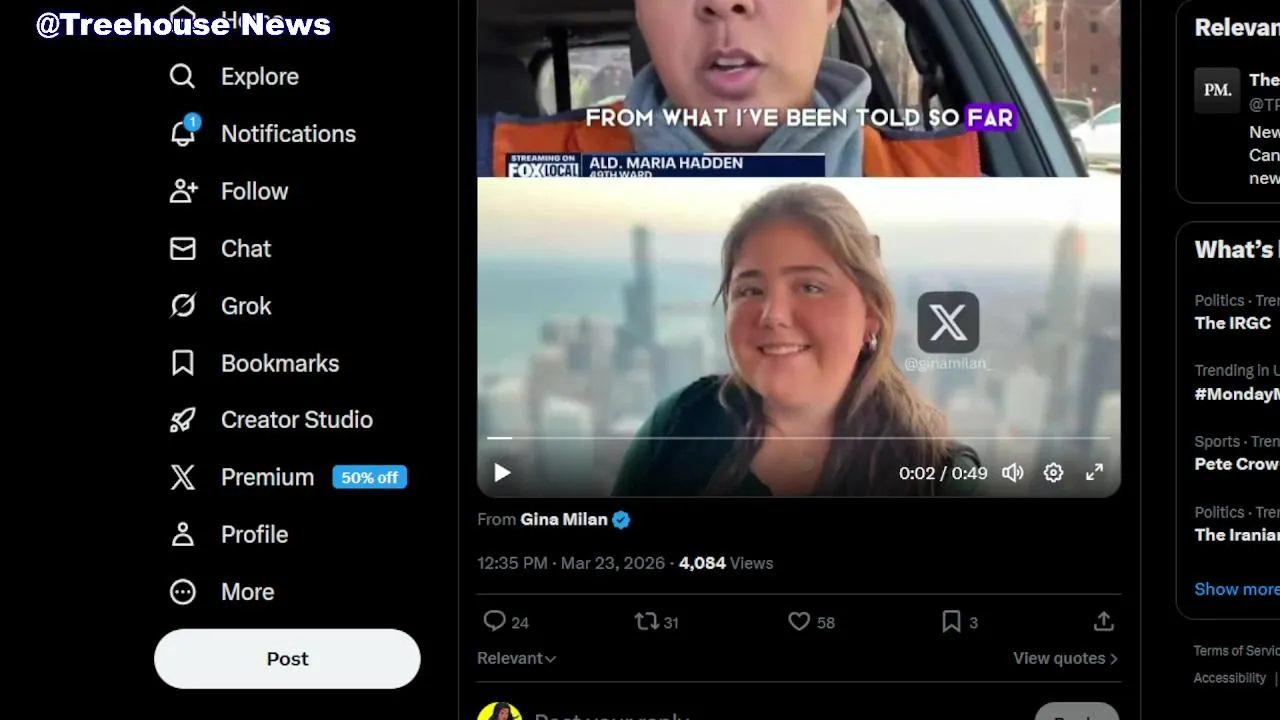This screenshot has width=1280, height=720.
Task: Like the post with the heart
Action: (799, 622)
